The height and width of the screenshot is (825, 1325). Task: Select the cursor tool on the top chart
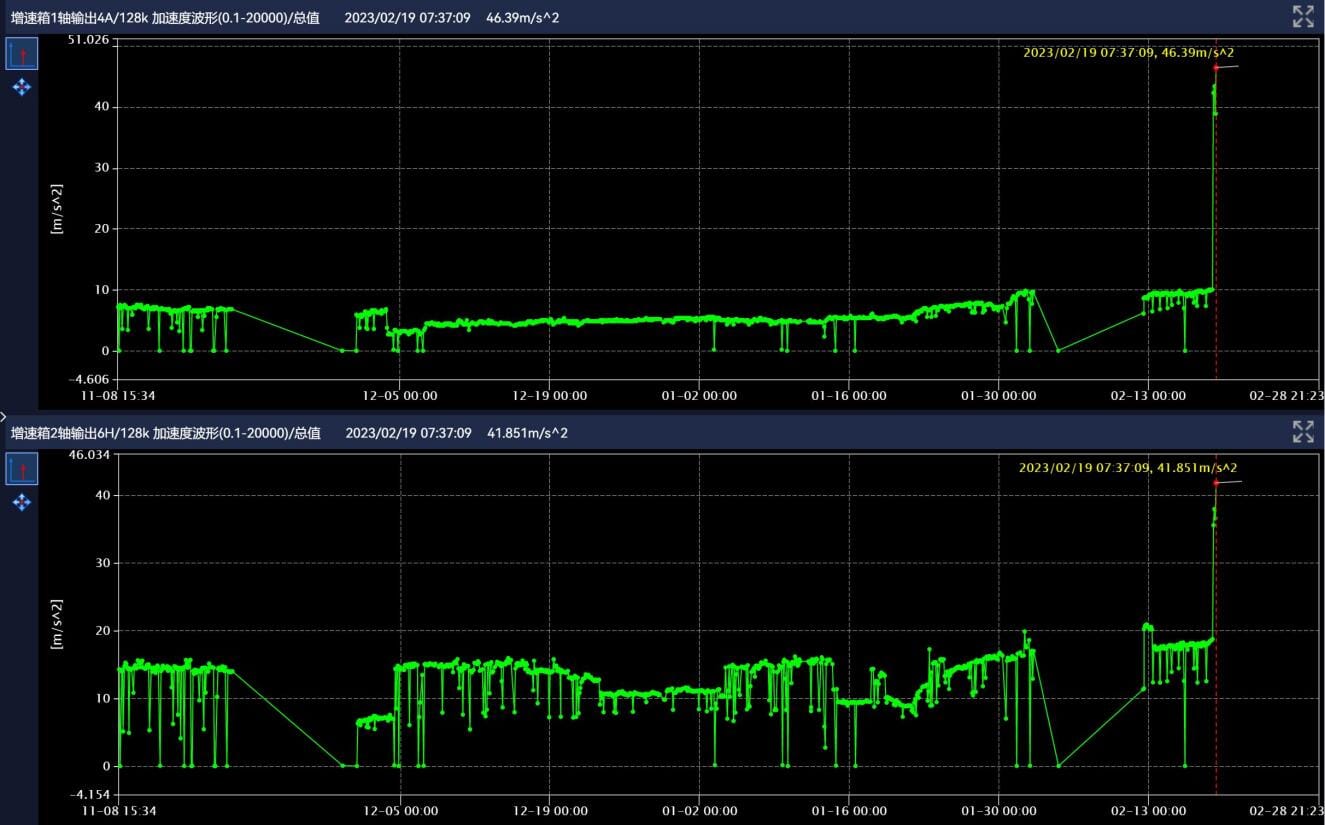22,54
